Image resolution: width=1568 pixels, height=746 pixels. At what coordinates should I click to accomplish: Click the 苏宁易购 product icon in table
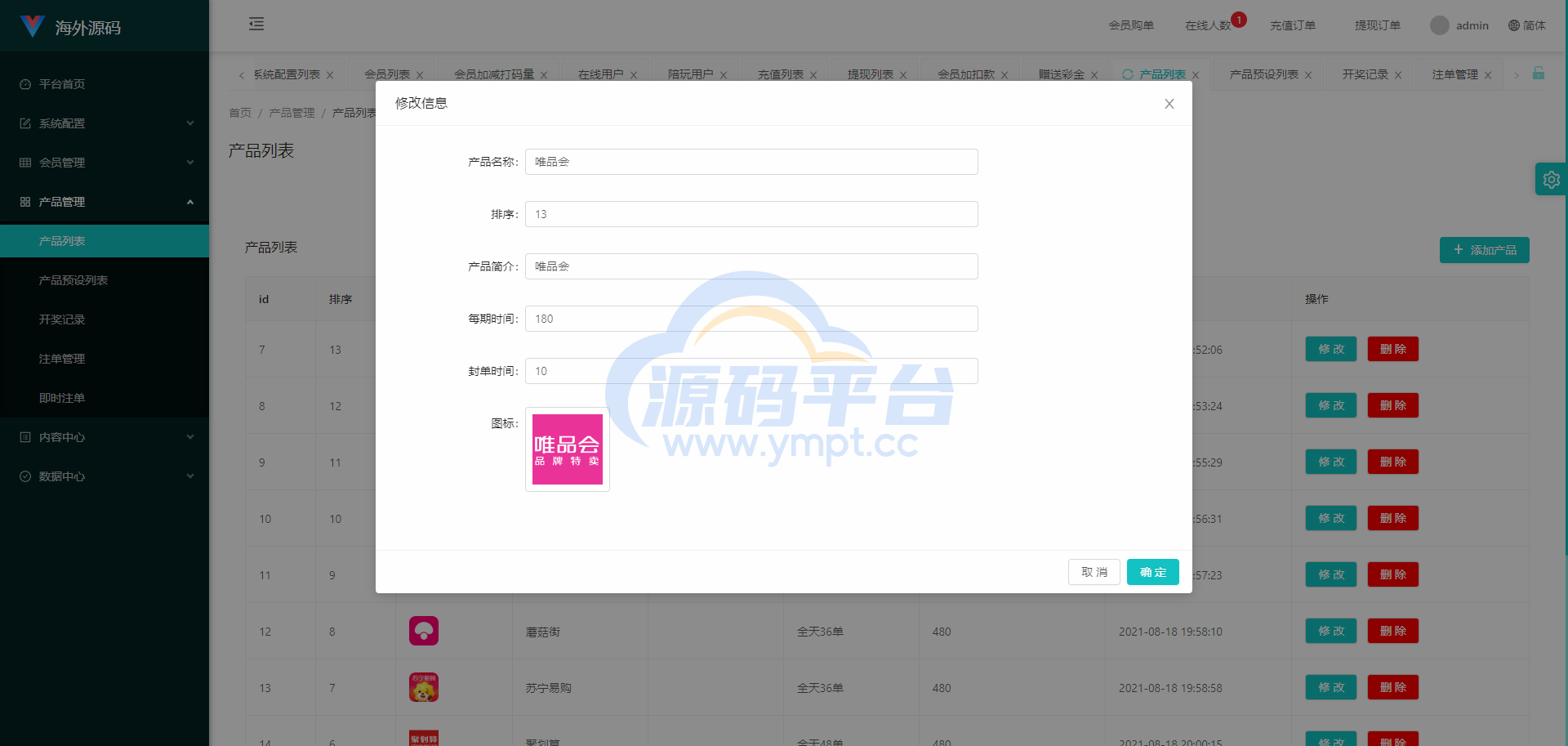(424, 687)
